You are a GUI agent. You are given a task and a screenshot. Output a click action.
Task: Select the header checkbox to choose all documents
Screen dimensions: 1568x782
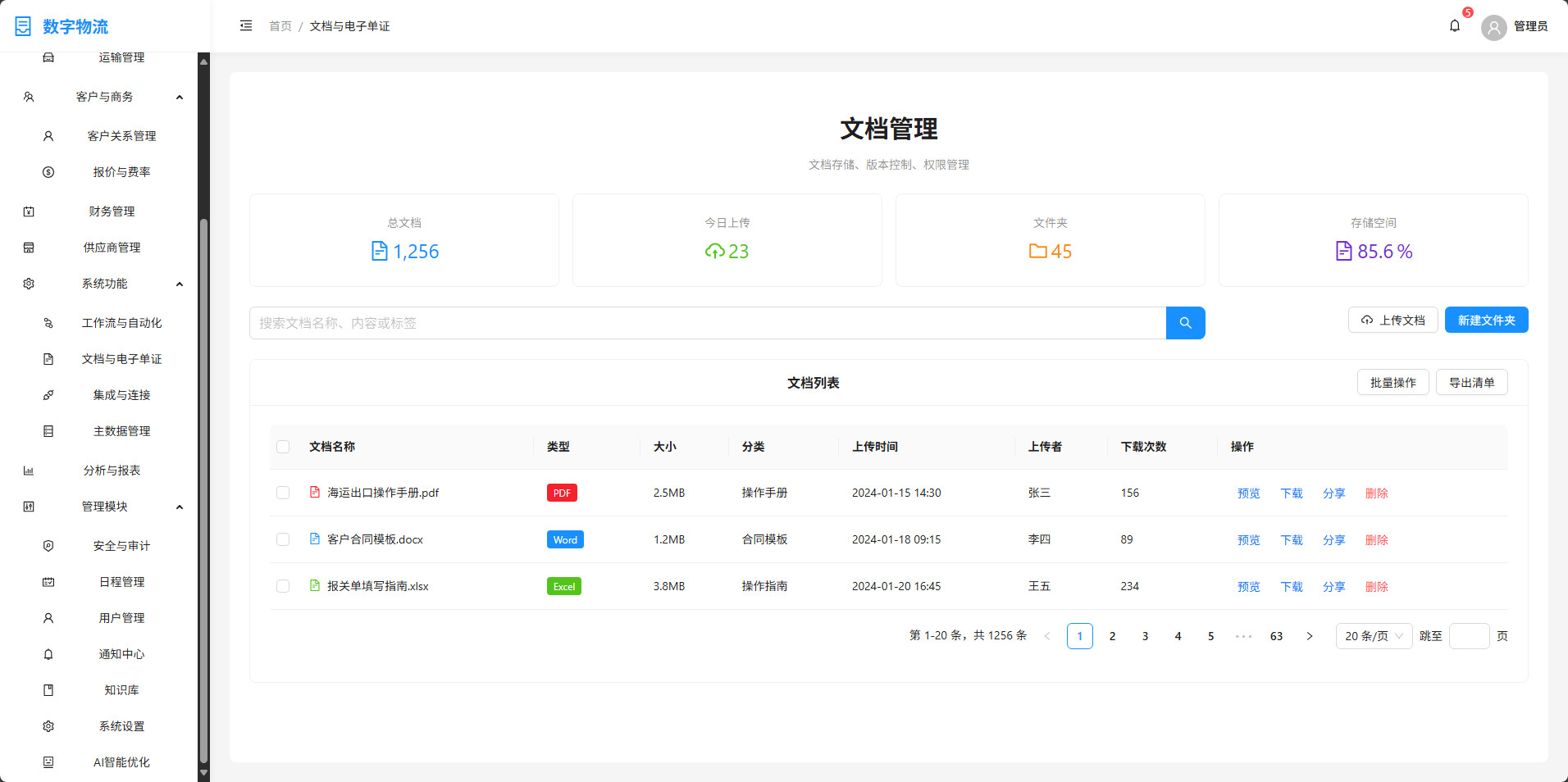[283, 447]
